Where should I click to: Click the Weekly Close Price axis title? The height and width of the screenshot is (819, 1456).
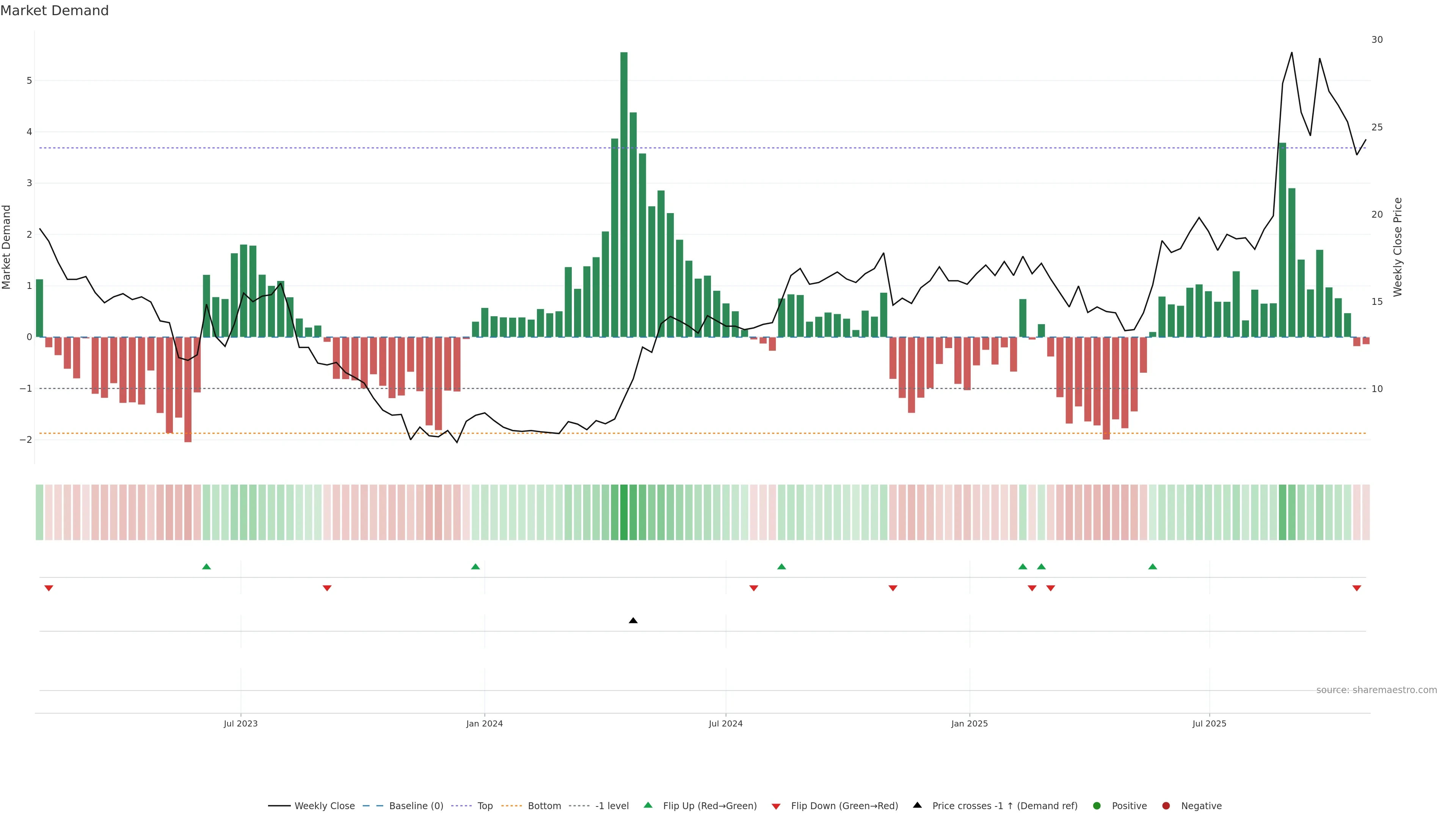[x=1398, y=247]
